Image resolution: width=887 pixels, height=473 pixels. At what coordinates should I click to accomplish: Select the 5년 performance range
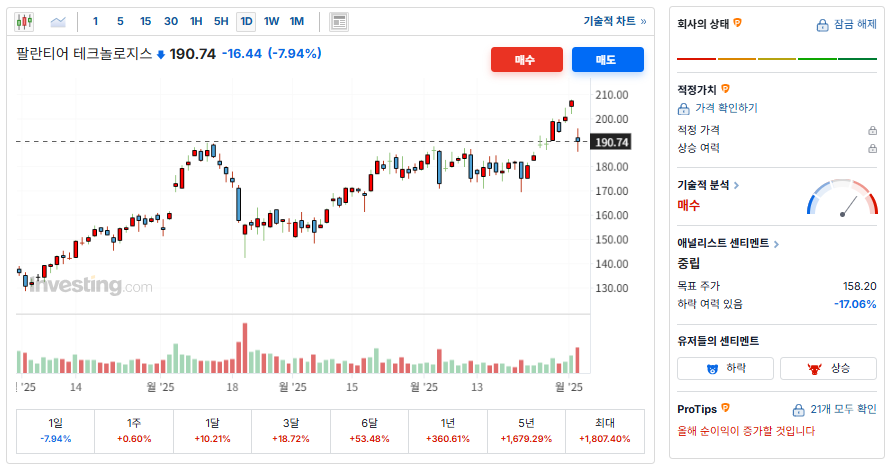point(526,431)
